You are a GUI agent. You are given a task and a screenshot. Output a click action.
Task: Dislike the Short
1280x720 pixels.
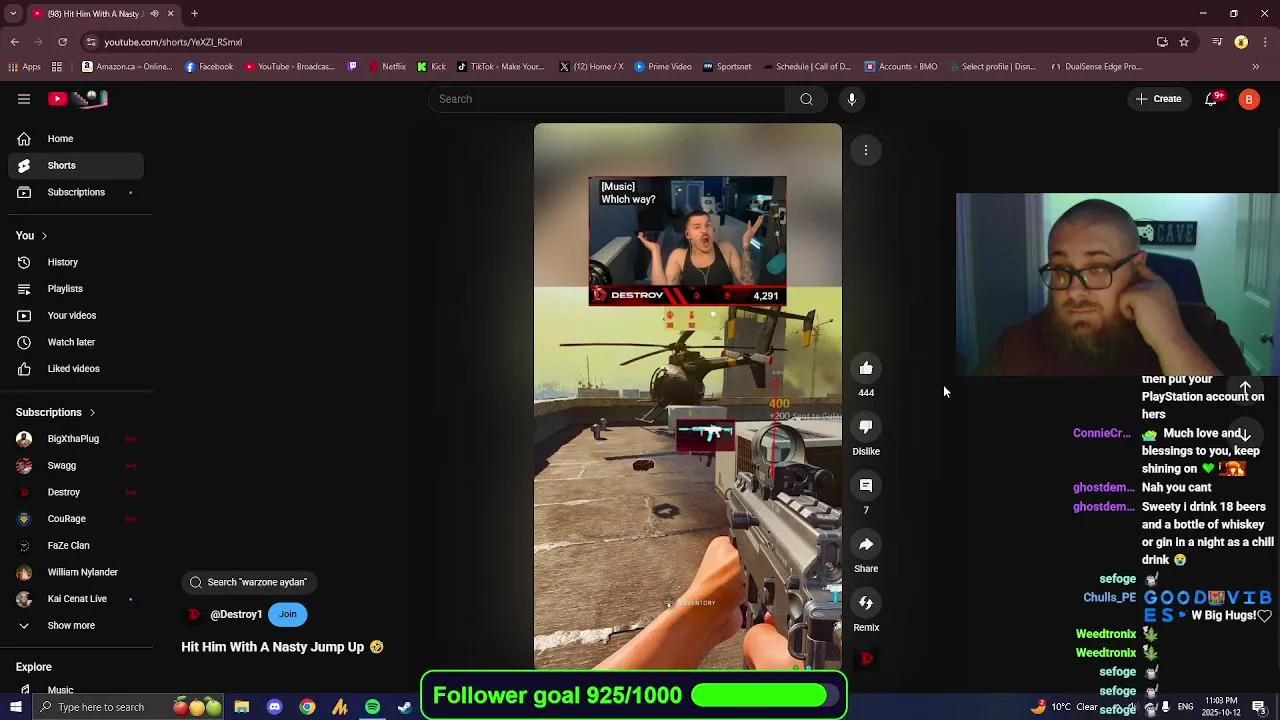click(x=866, y=427)
